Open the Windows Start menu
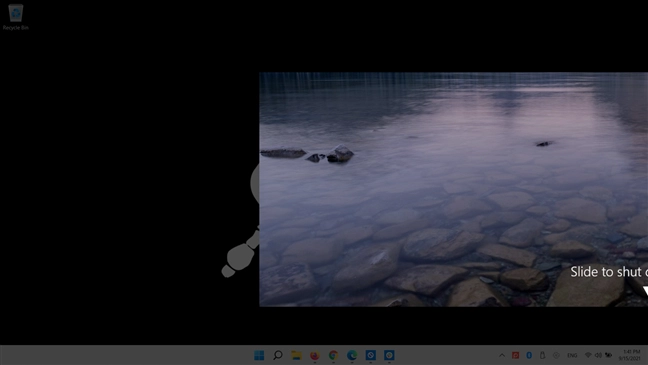 pos(259,355)
